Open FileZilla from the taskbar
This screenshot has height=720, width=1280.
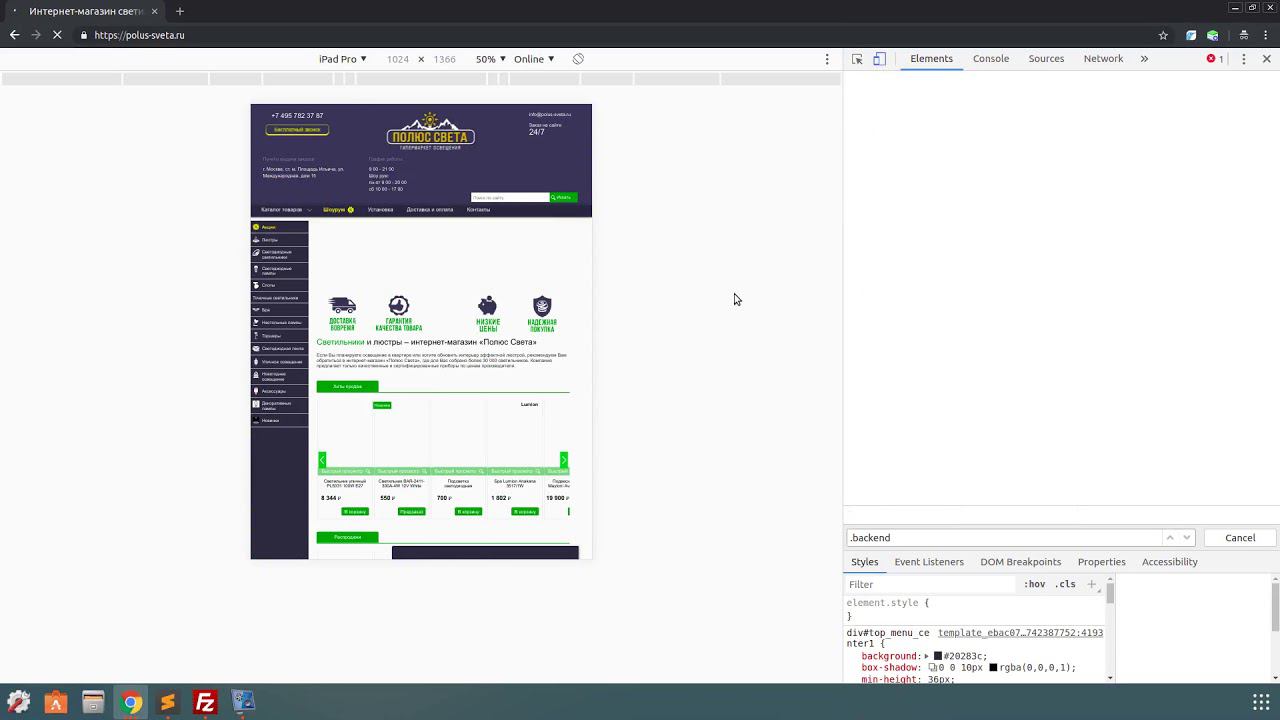point(205,703)
